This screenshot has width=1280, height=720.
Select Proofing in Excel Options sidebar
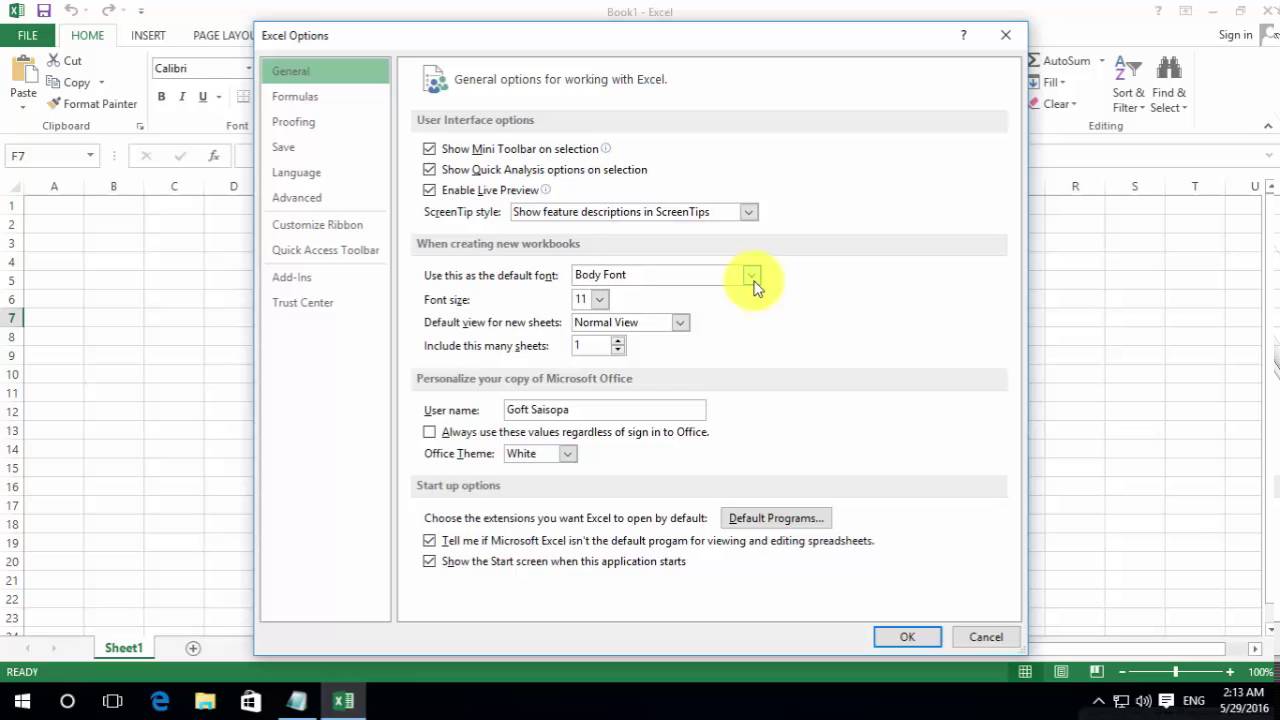(325, 122)
